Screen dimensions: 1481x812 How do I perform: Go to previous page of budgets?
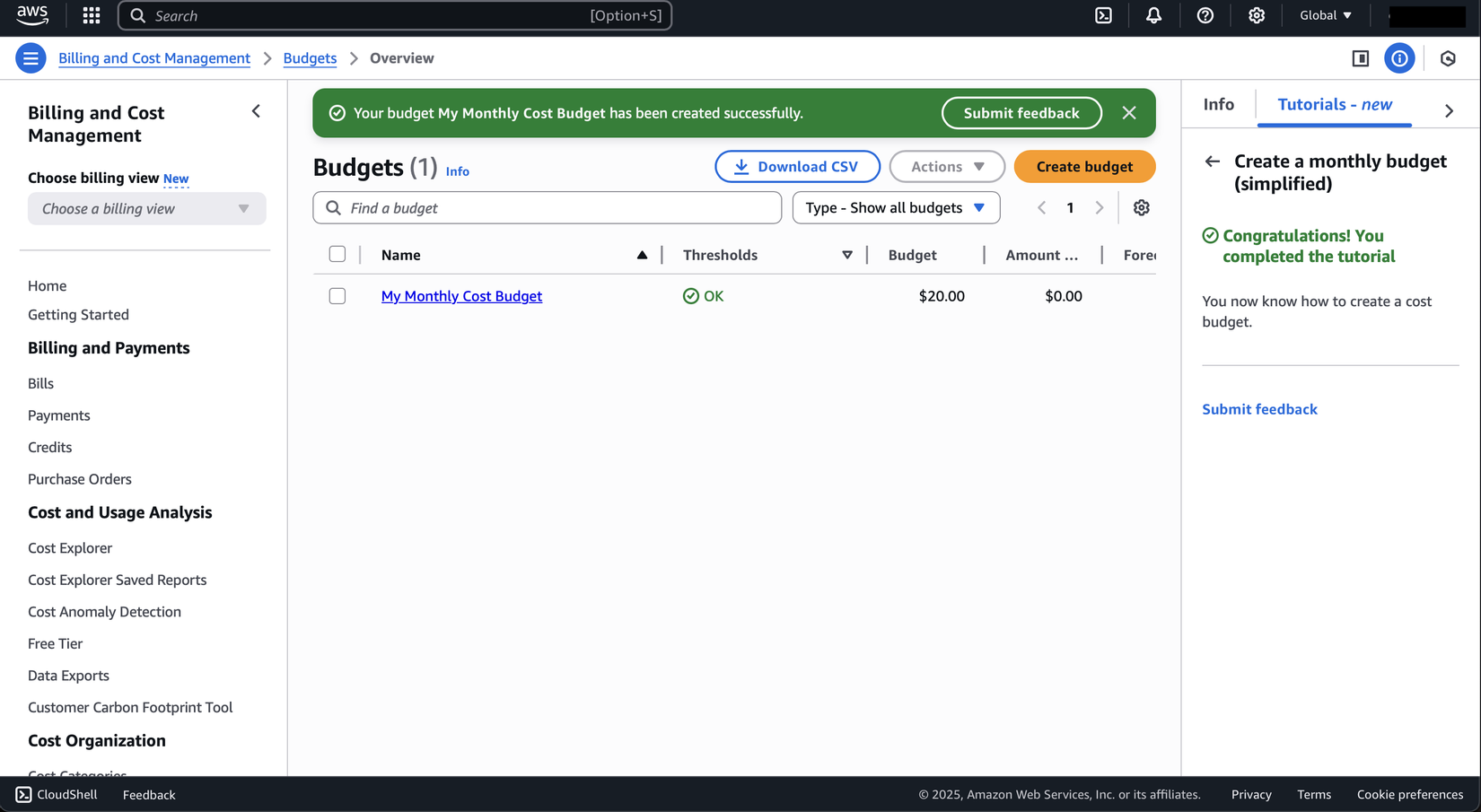pyautogui.click(x=1041, y=207)
